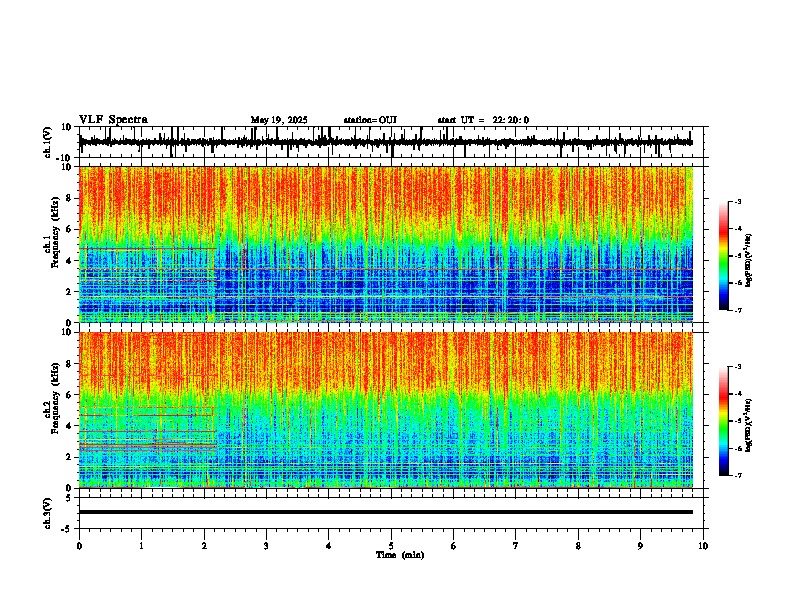
Task: Click the time axis tick label '2'
Action: (x=204, y=546)
